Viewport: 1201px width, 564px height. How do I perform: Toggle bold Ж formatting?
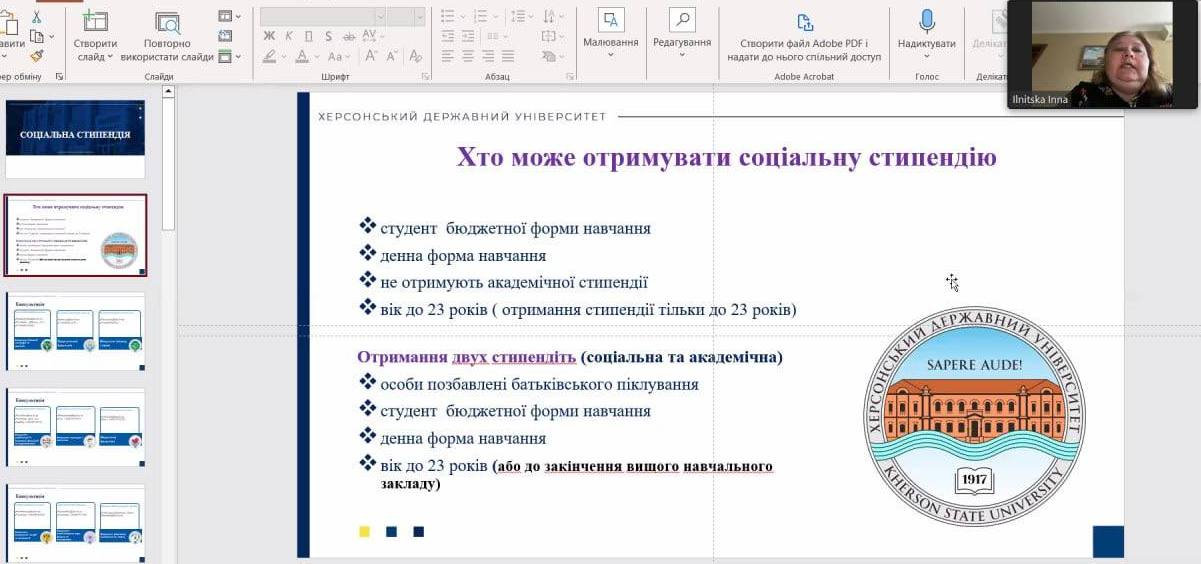[x=269, y=36]
